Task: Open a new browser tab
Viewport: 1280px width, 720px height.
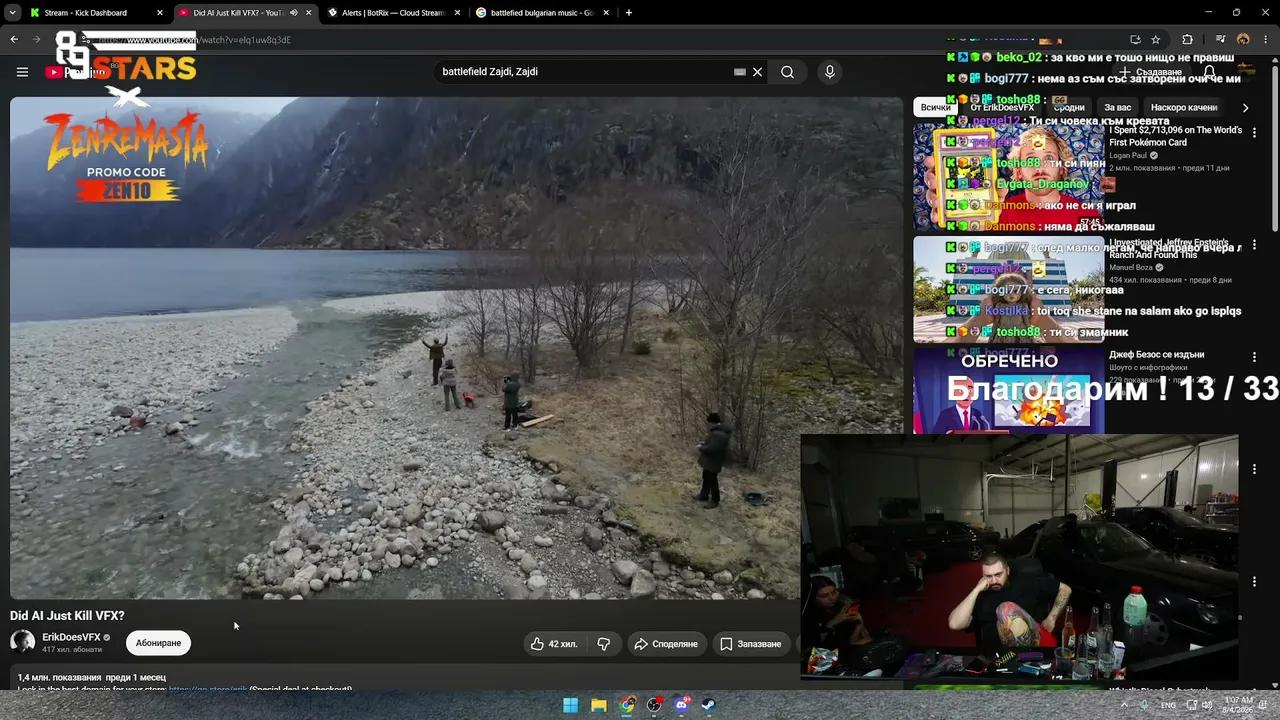Action: tap(629, 13)
